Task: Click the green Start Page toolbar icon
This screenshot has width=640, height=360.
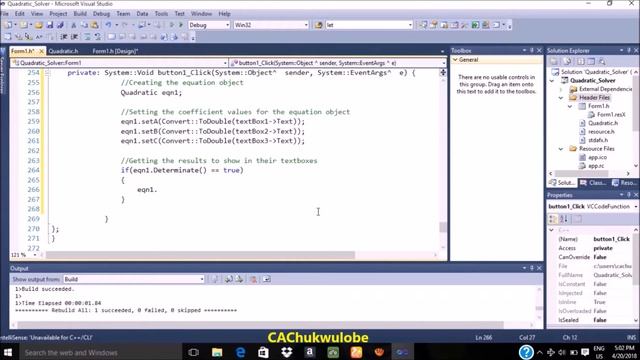Action: tap(475, 25)
